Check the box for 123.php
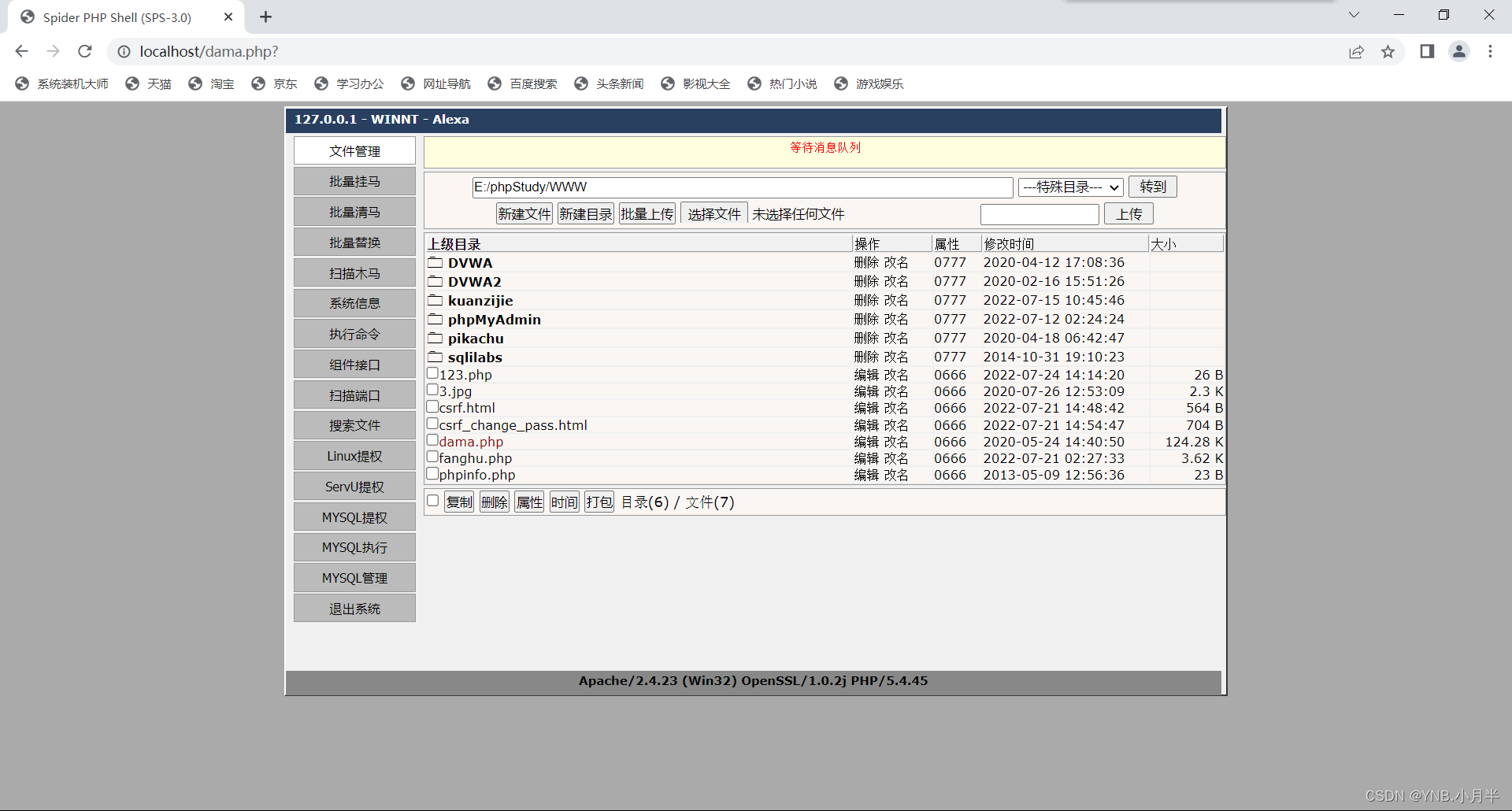The height and width of the screenshot is (811, 1512). point(432,373)
